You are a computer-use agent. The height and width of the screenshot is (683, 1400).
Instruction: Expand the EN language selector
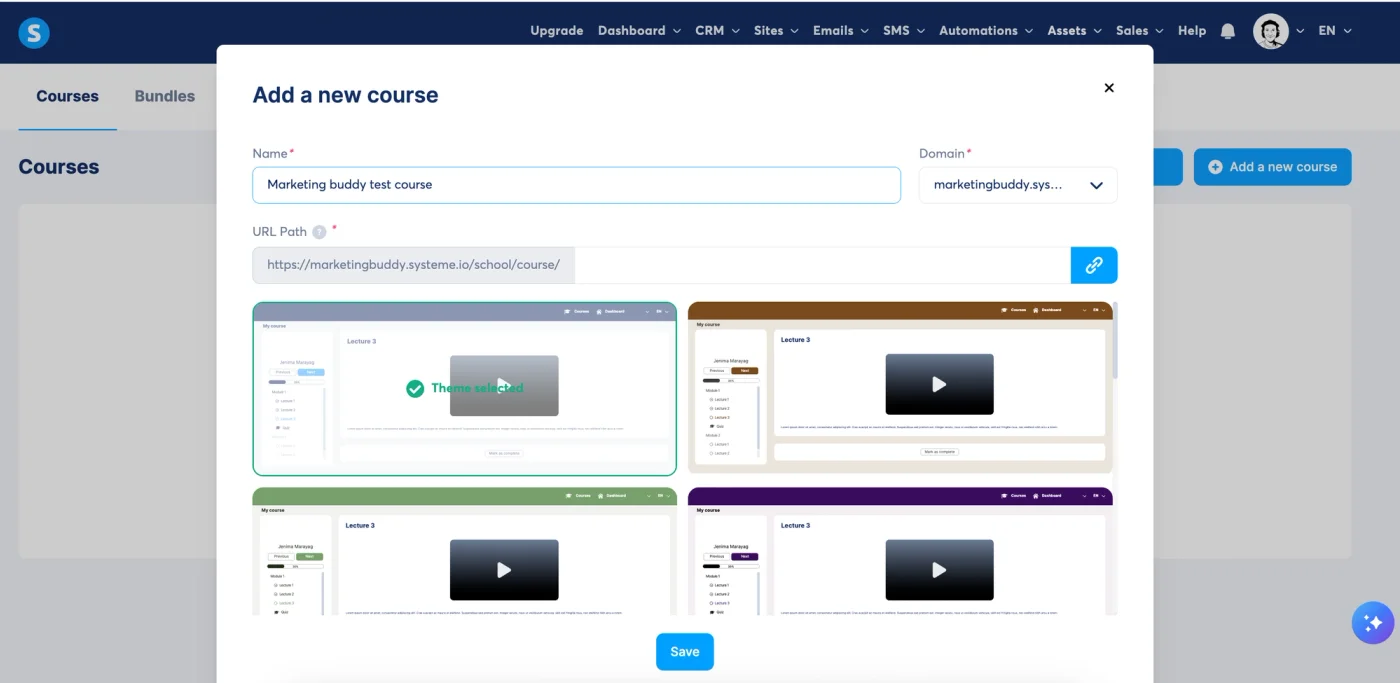click(x=1335, y=31)
